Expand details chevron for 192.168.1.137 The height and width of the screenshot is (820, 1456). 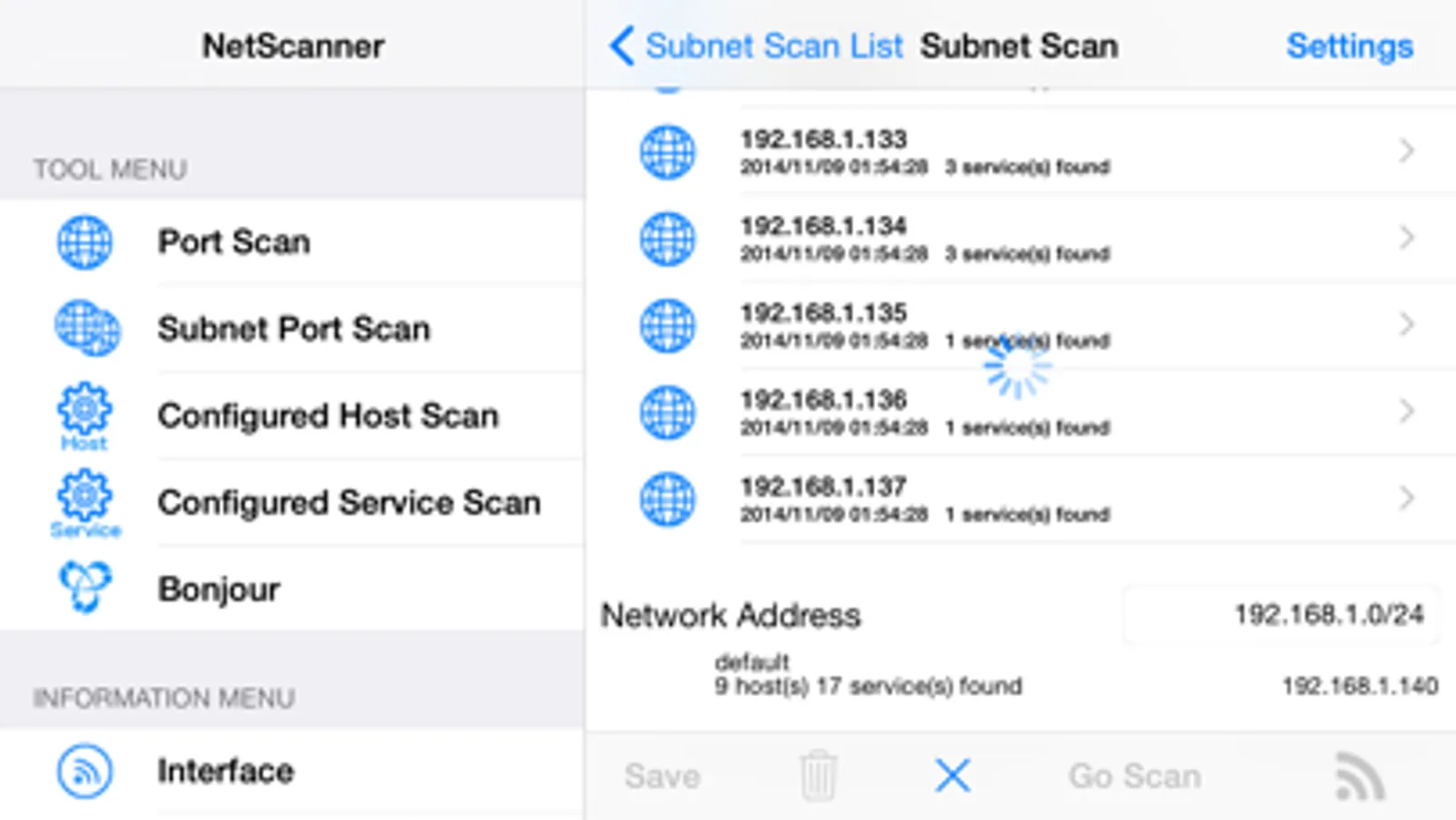[x=1407, y=497]
